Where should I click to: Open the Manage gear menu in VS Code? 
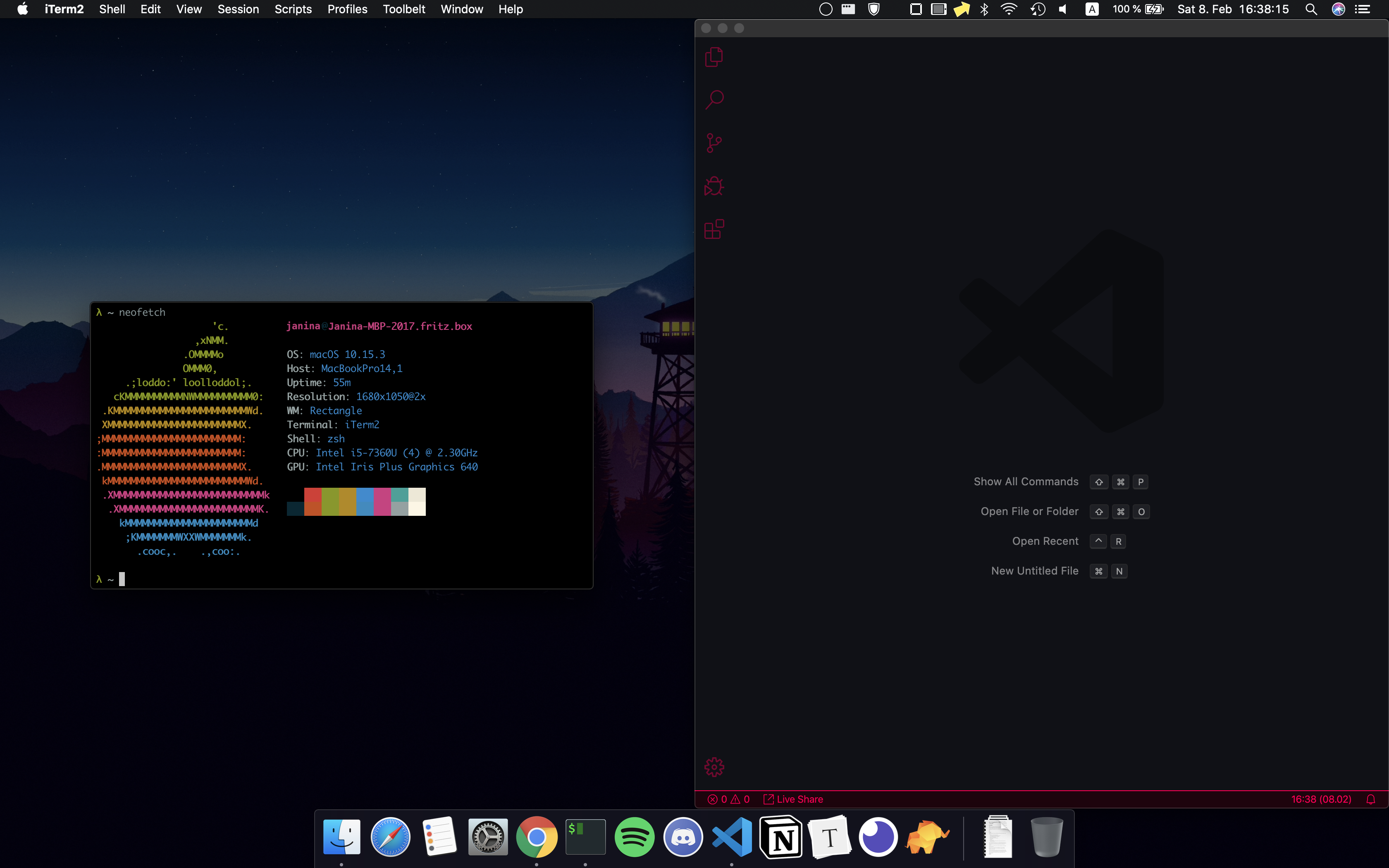714,767
